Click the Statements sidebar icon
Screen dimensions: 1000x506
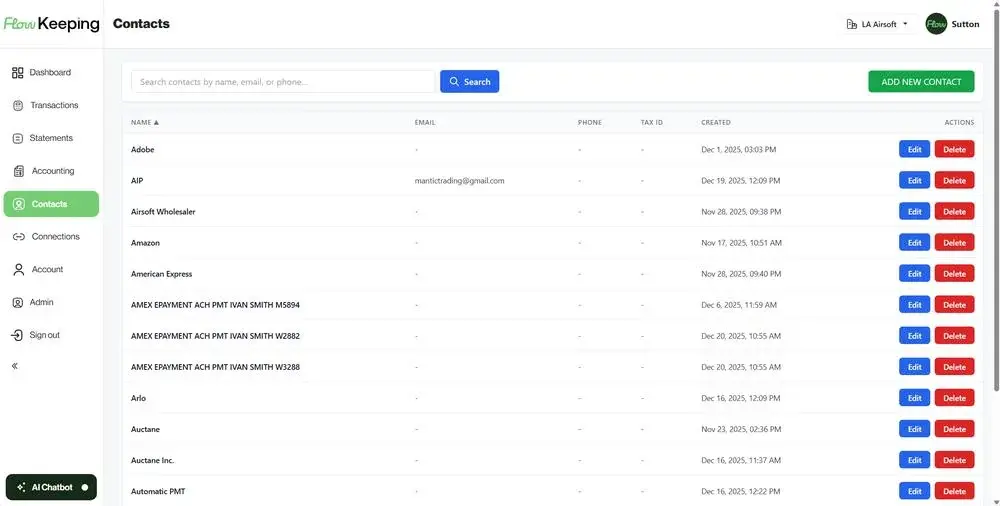click(x=18, y=138)
